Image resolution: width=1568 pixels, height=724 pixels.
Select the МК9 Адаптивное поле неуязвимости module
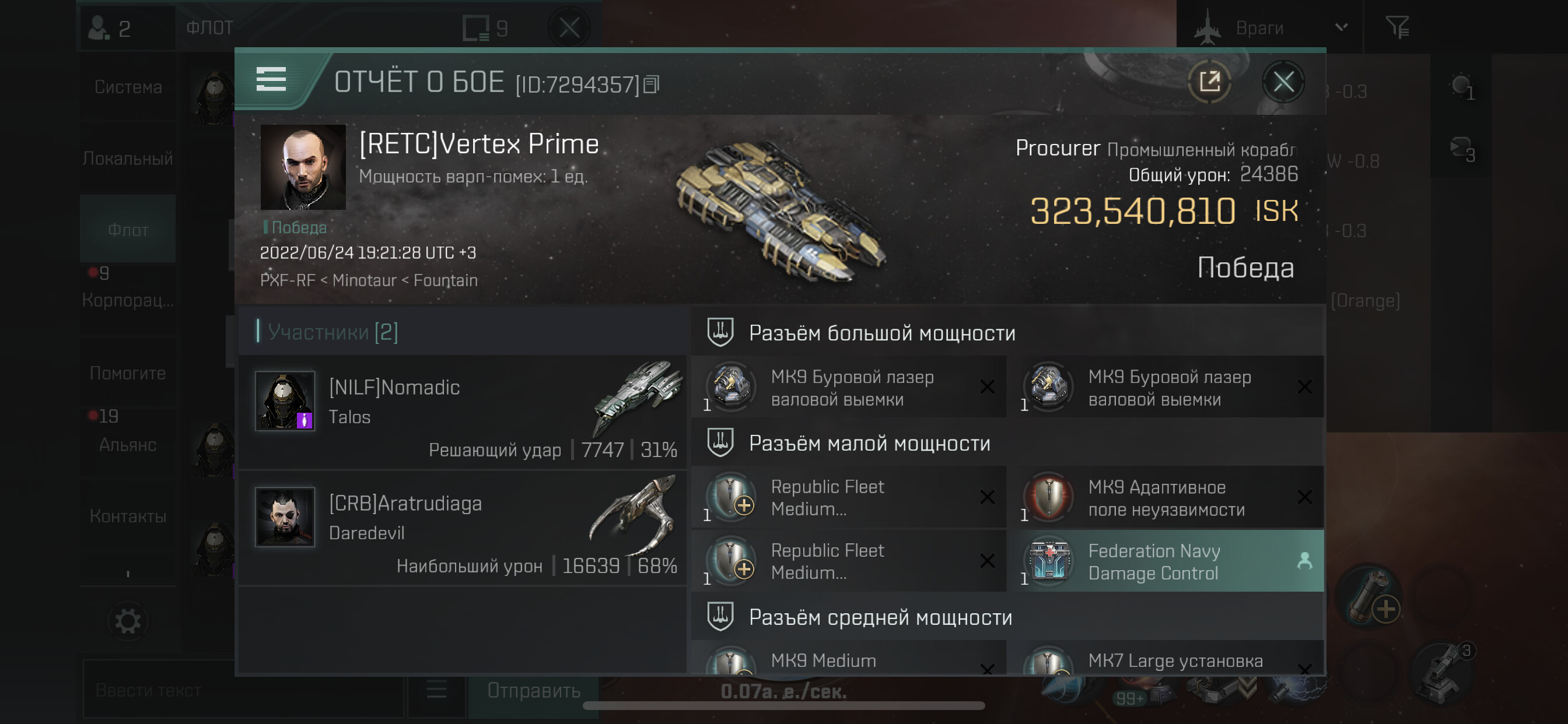click(1172, 498)
